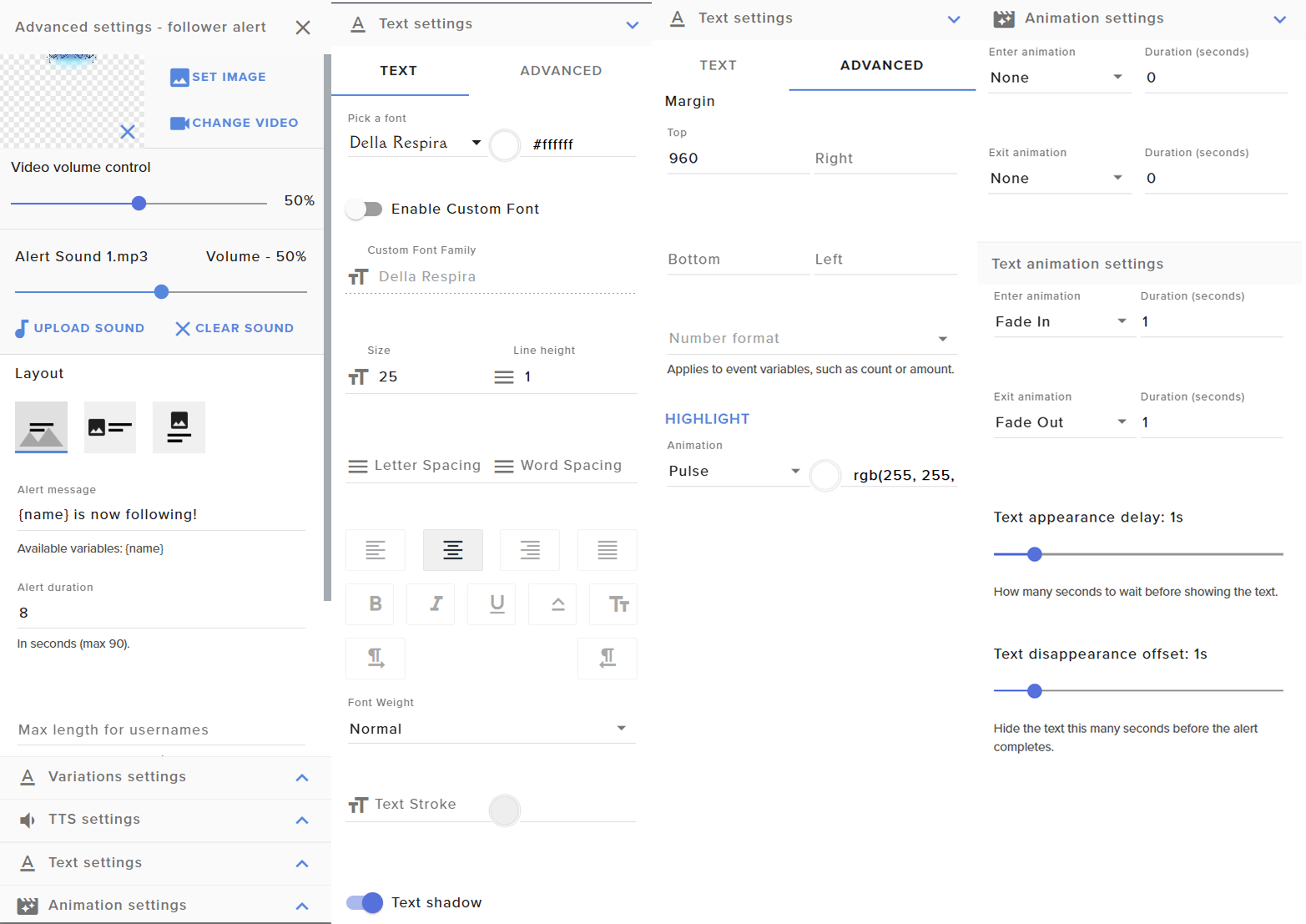
Task: Click the CHANGE VIDEO button
Action: pos(234,123)
